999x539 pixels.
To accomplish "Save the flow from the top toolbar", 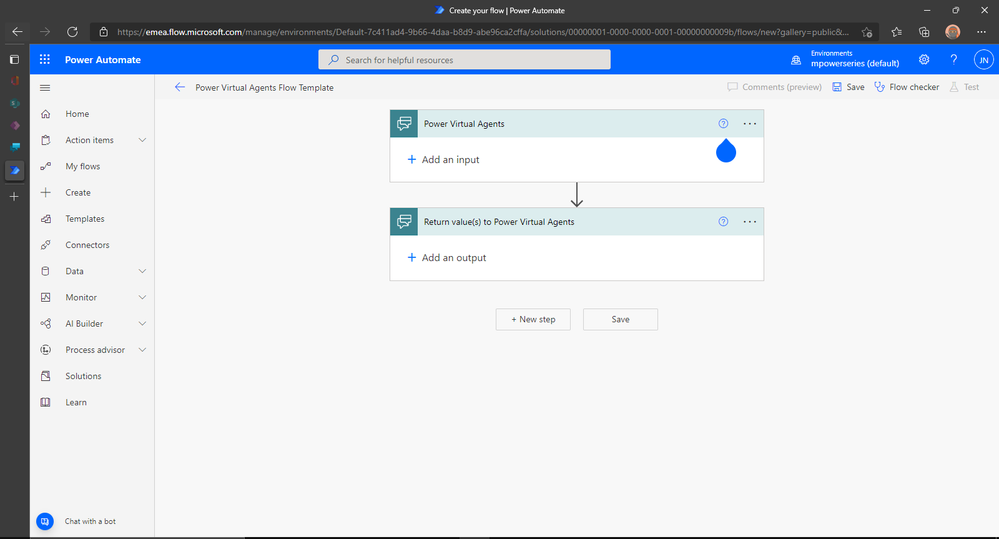I will (x=848, y=87).
